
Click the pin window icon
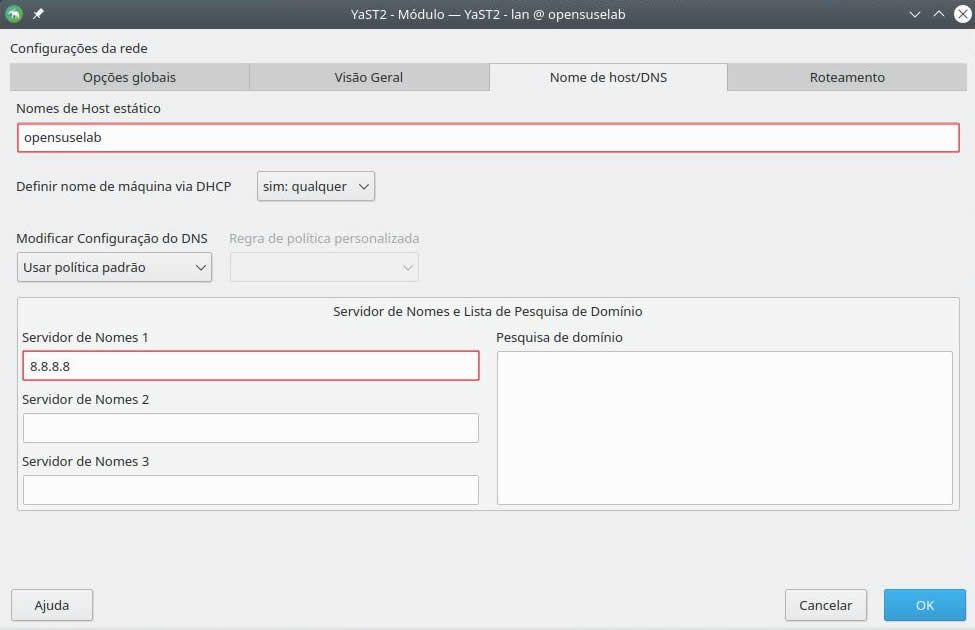[38, 14]
